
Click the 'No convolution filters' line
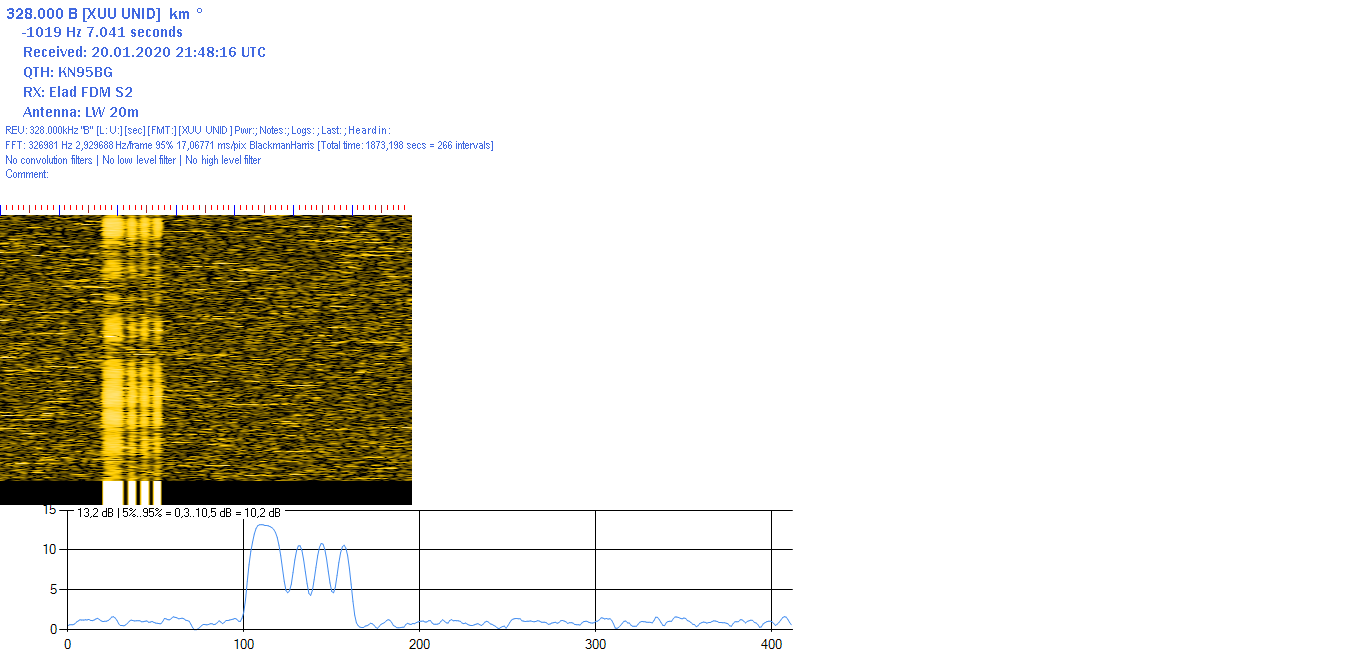pyautogui.click(x=133, y=160)
